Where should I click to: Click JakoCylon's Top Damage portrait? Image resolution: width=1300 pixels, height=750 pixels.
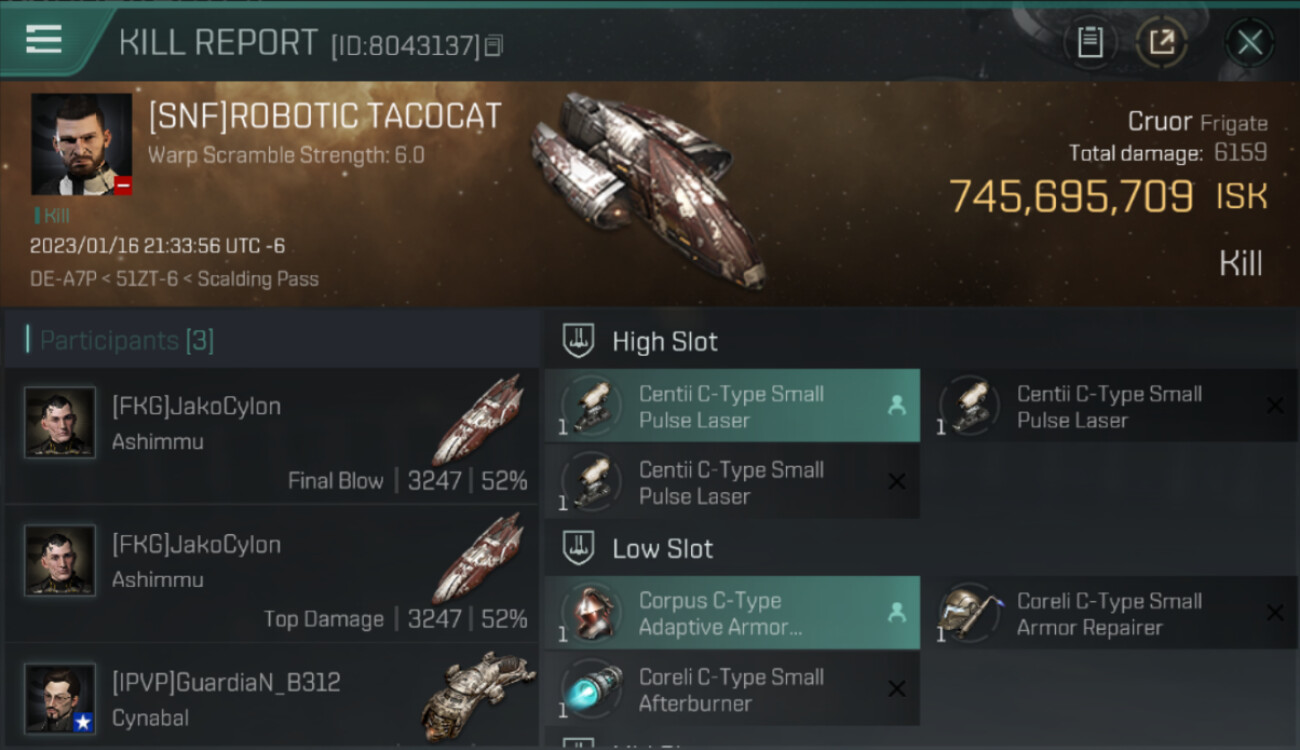pos(60,561)
